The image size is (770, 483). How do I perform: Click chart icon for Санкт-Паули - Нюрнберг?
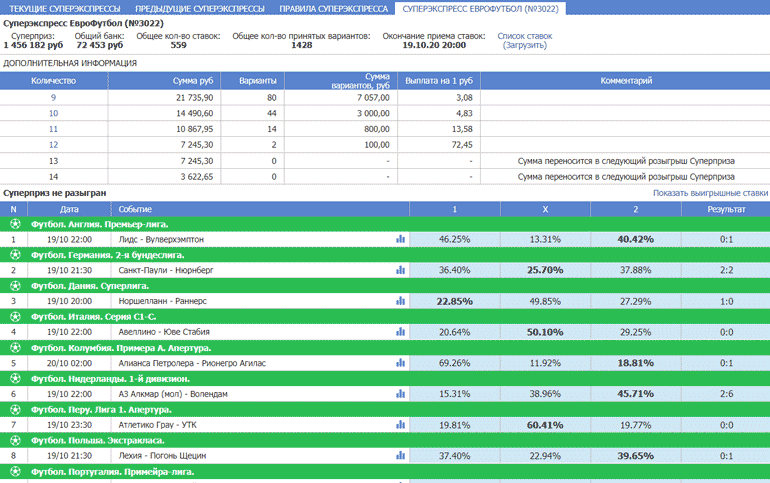(x=400, y=270)
